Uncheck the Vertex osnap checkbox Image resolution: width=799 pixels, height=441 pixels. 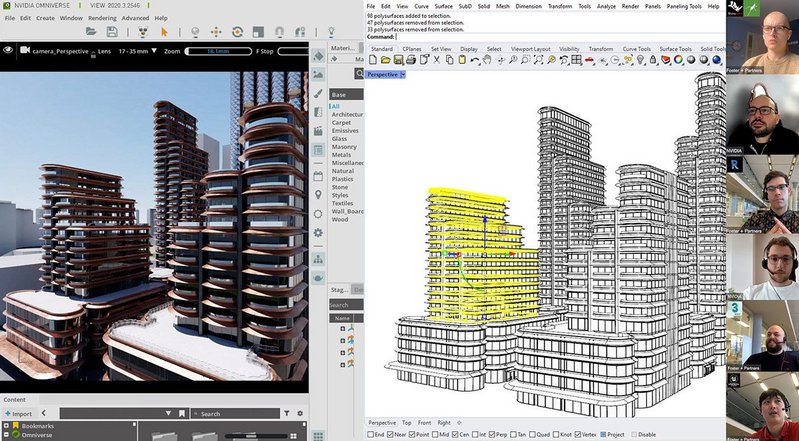click(x=578, y=434)
